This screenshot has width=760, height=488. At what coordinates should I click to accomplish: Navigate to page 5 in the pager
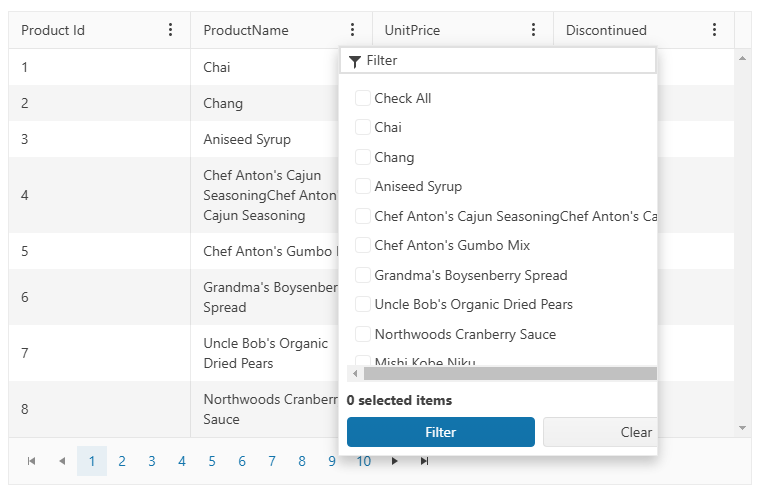click(x=212, y=461)
